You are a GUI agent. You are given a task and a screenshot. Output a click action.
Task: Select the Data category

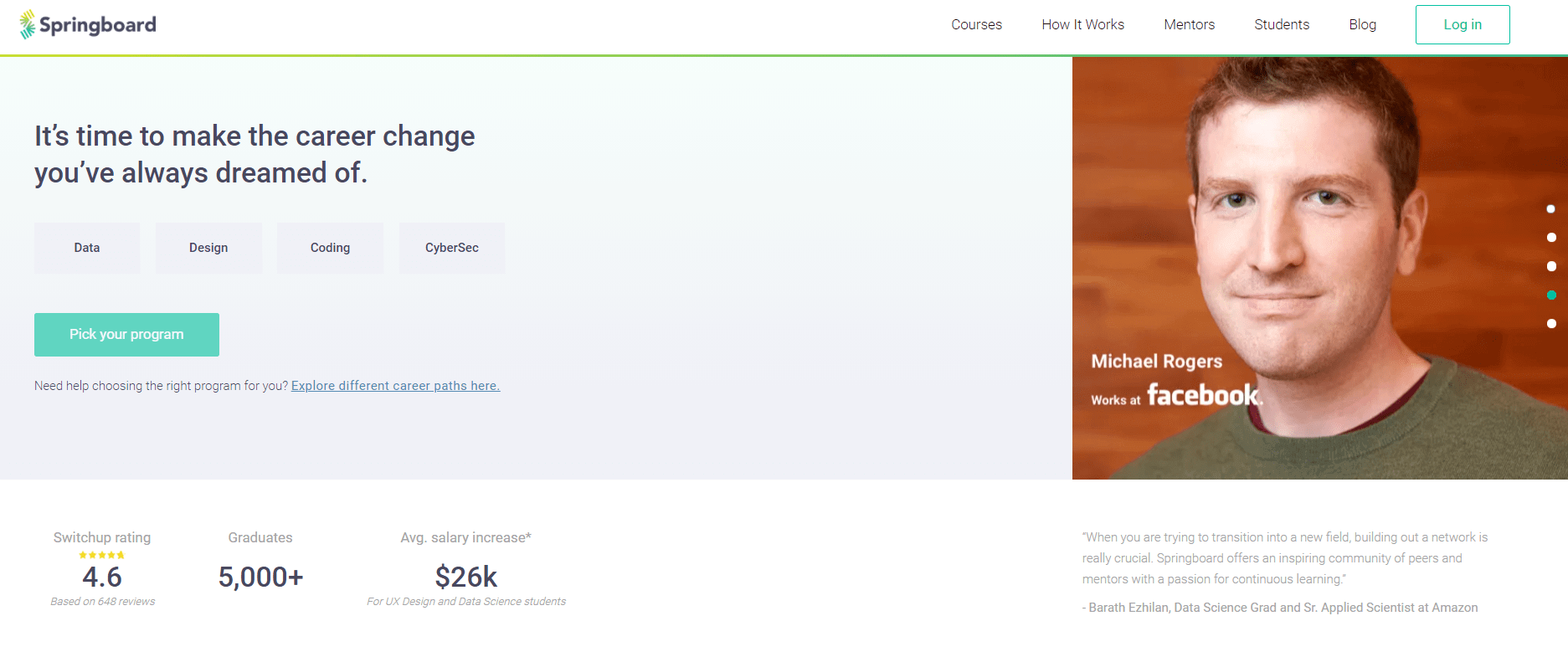pos(87,248)
